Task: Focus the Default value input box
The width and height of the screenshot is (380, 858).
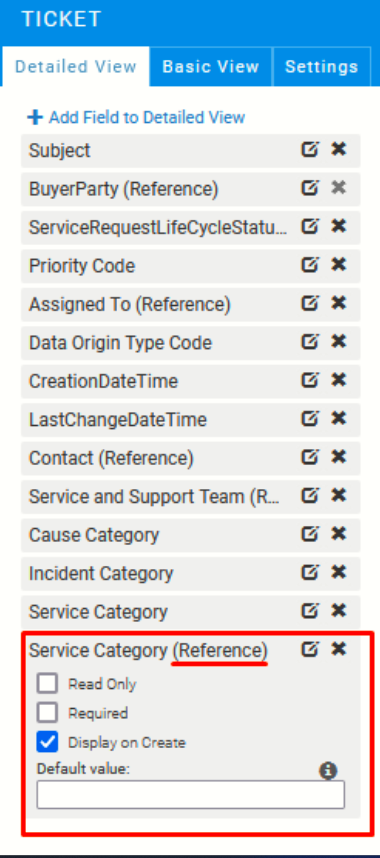Action: (191, 795)
